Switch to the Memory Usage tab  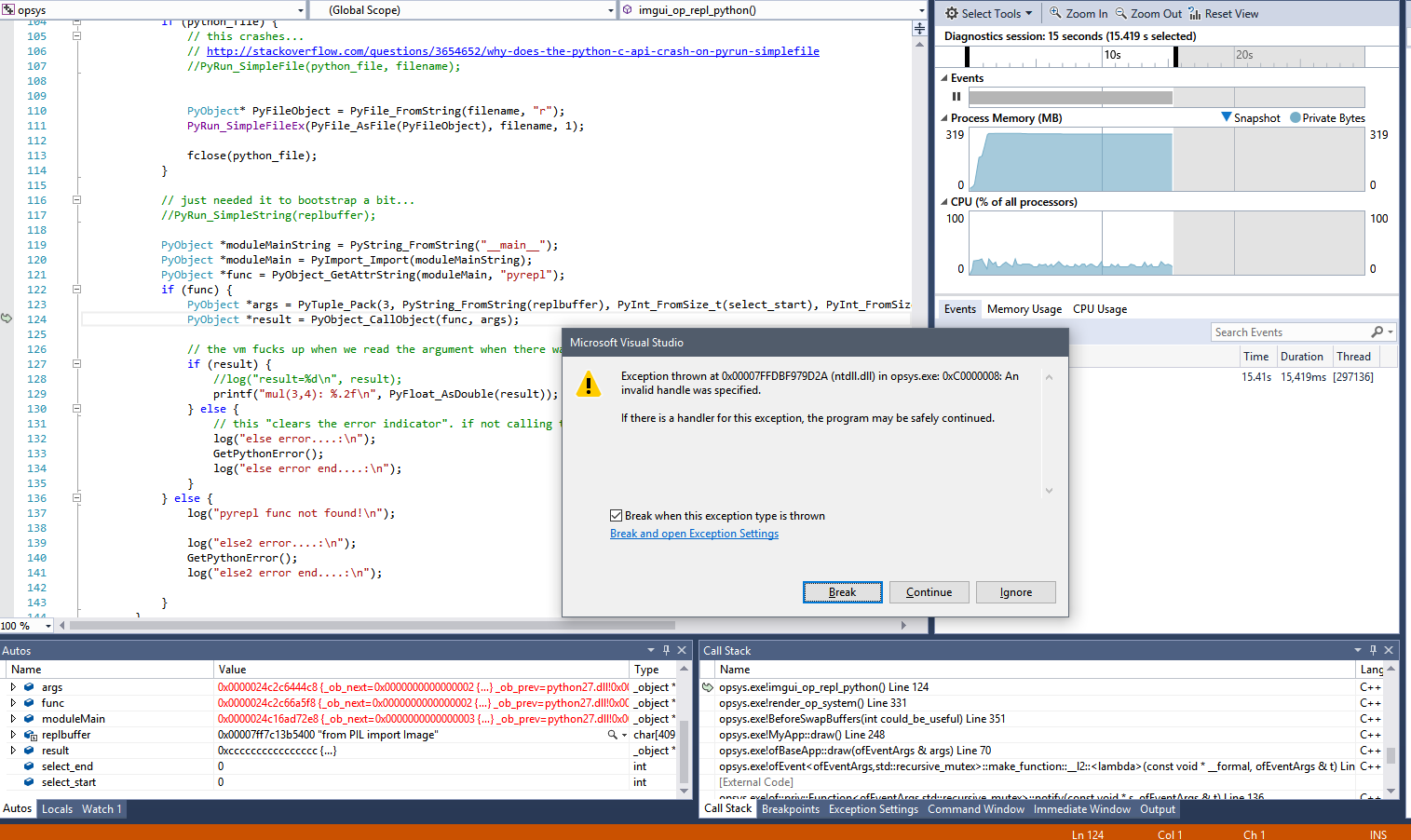coord(1024,308)
